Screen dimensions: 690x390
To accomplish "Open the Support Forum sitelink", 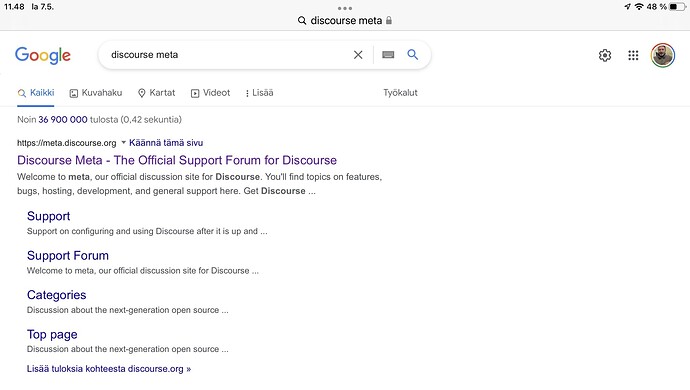I will point(68,256).
